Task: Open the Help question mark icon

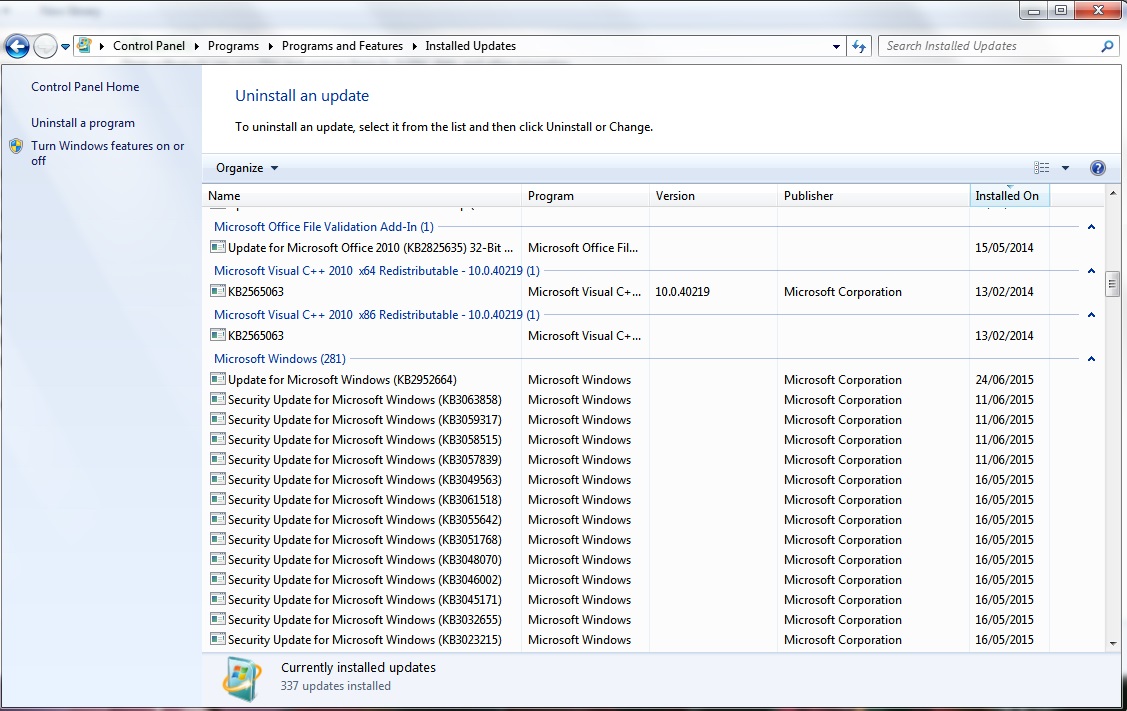Action: (x=1098, y=168)
